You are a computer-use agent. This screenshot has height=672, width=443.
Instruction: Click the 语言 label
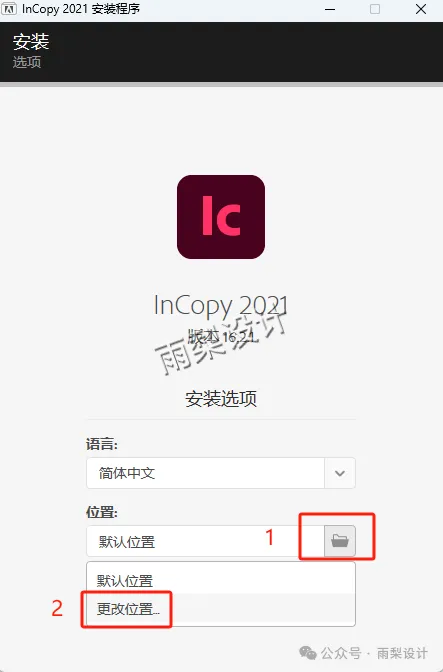pyautogui.click(x=102, y=444)
